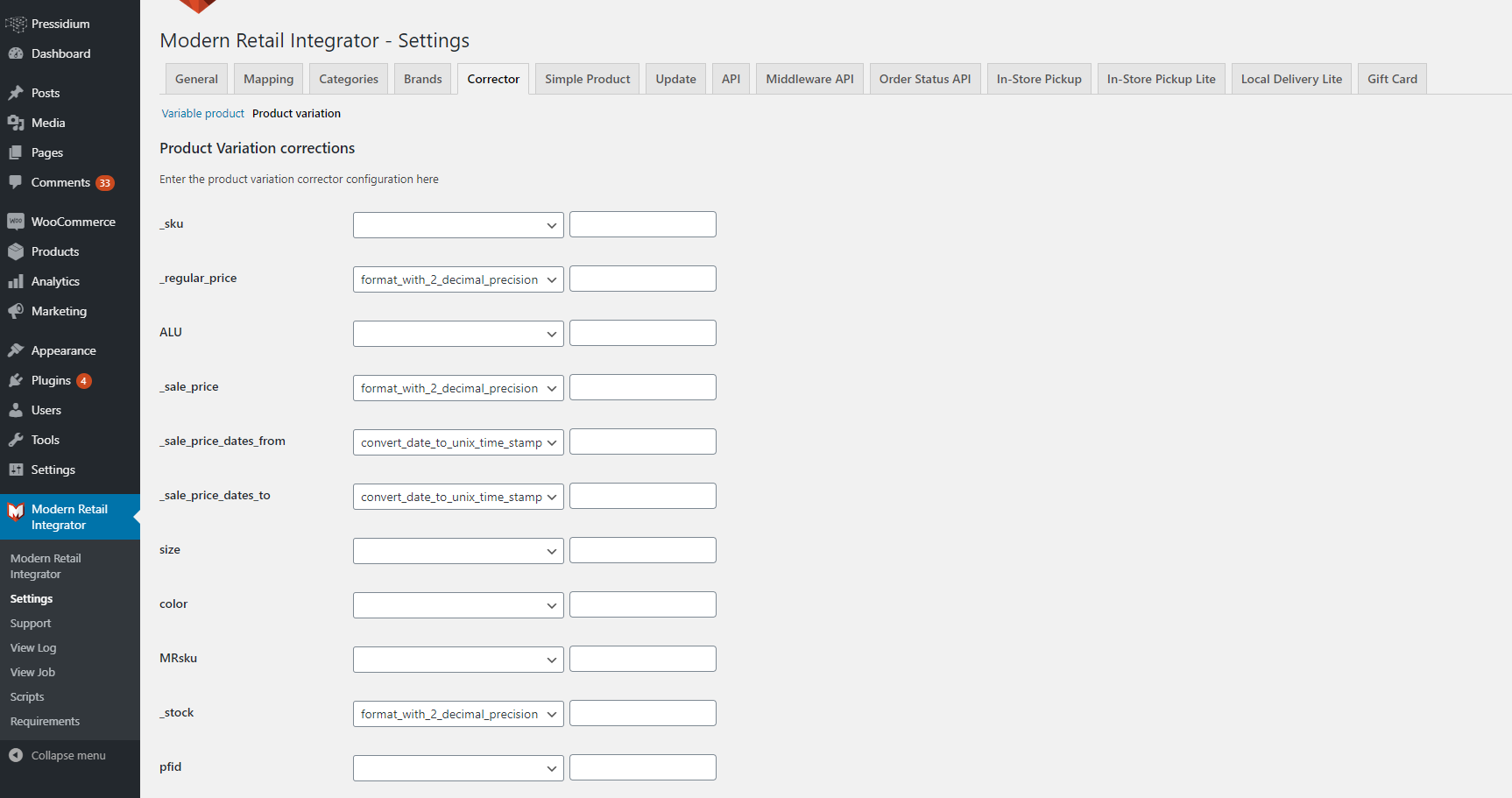Open the In-Store Pickup Lite tab
Viewport: 1512px width, 798px height.
(x=1162, y=79)
